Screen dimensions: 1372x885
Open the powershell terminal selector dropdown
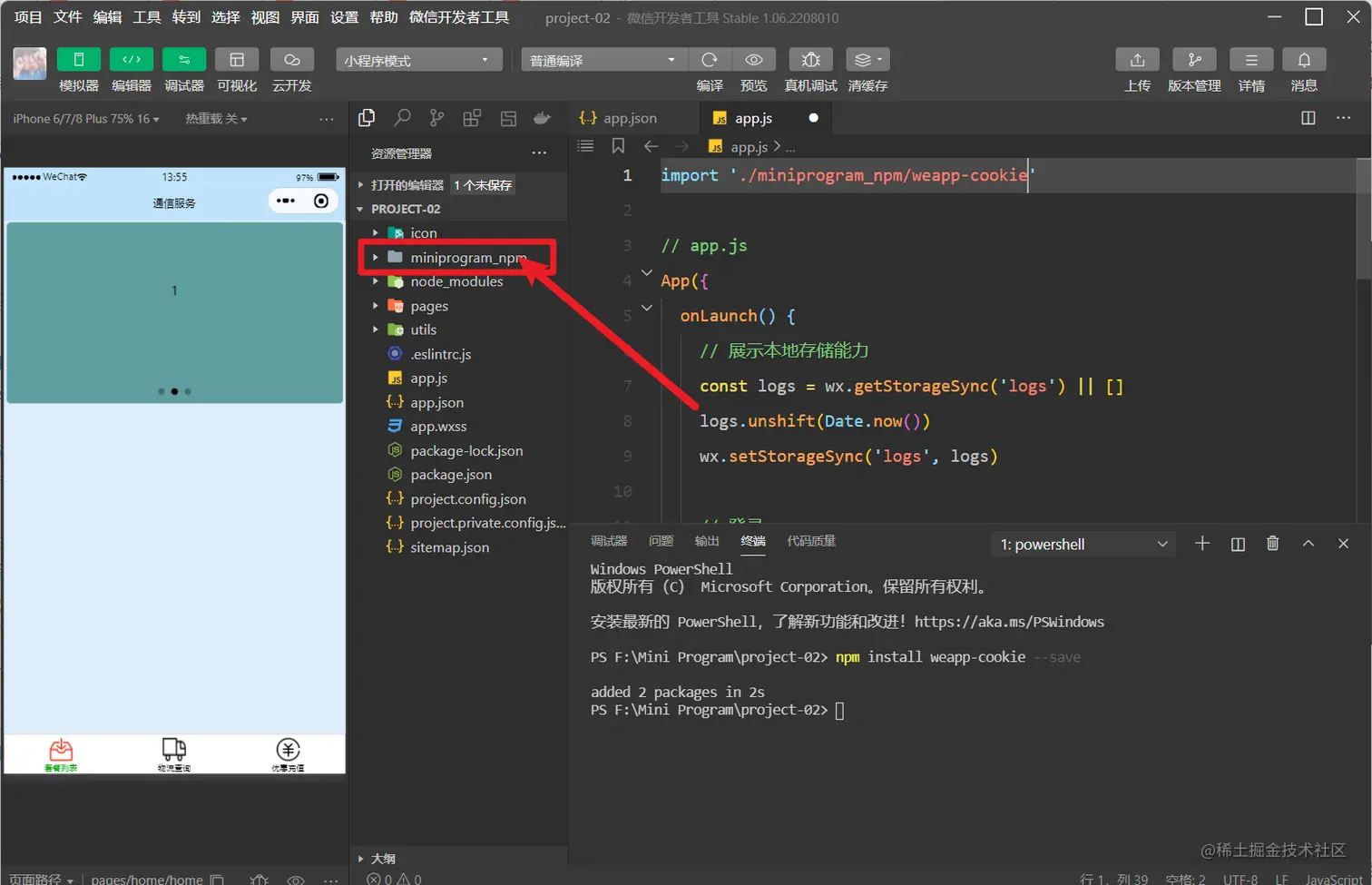tap(1083, 545)
